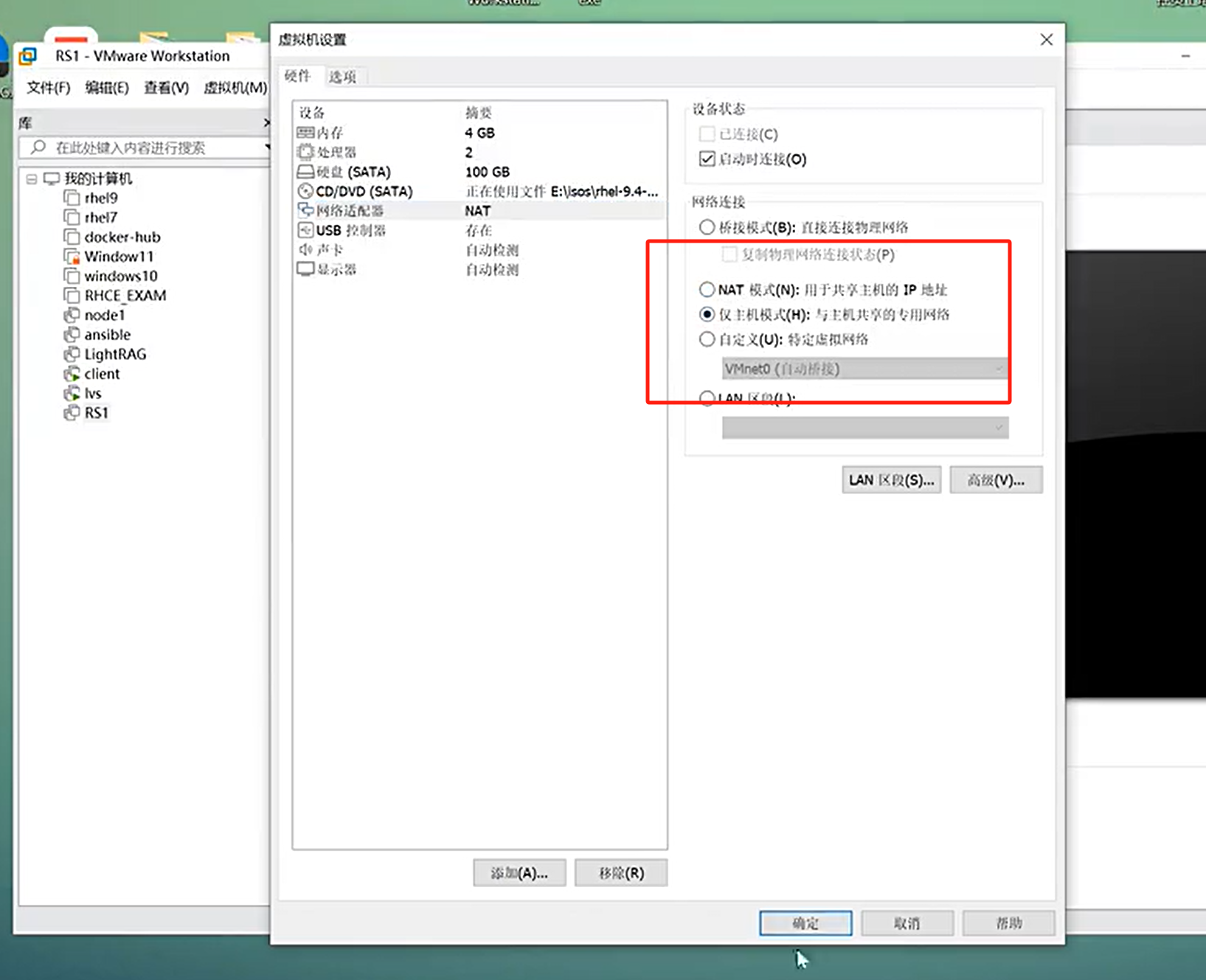
Task: Toggle replicate physical network state (复制物理网络连接状态) checkbox
Action: coord(730,254)
